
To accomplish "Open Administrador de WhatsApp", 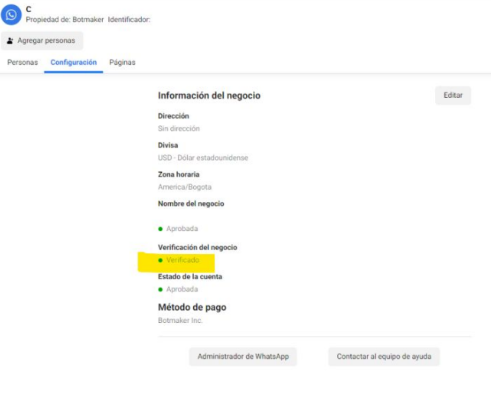I will pyautogui.click(x=243, y=357).
